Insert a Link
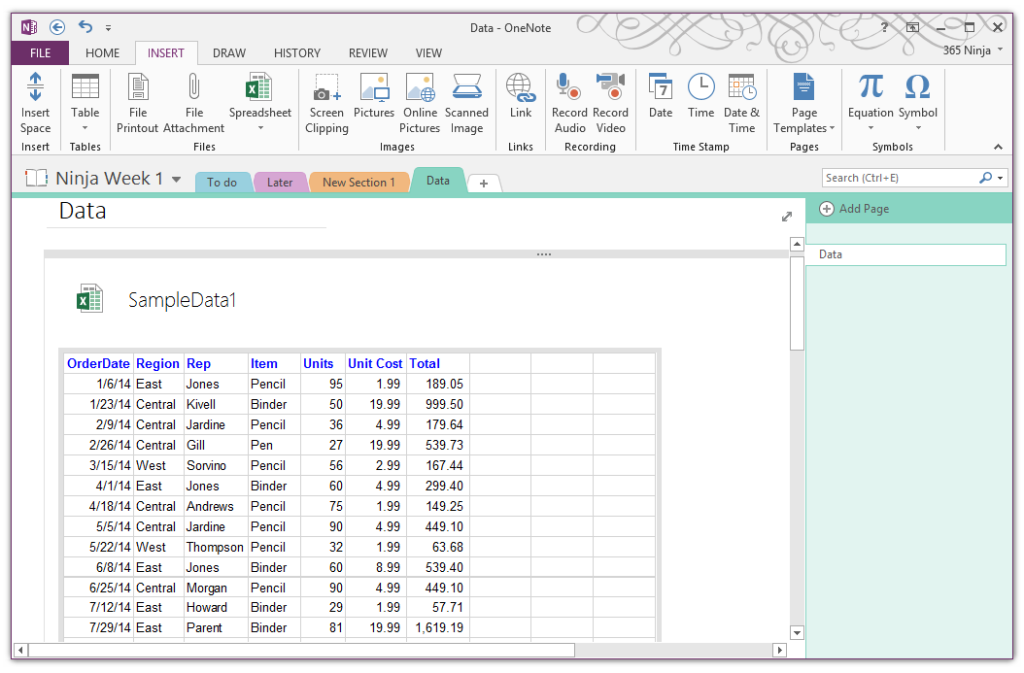The width and height of the screenshot is (1024, 673). pyautogui.click(x=520, y=95)
